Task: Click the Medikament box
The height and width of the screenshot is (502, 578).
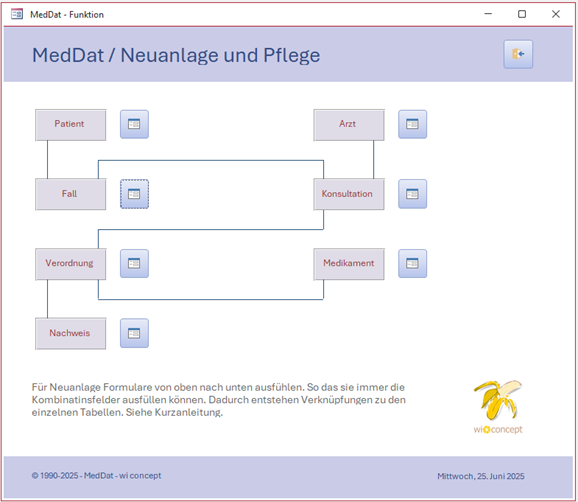Action: click(x=349, y=264)
